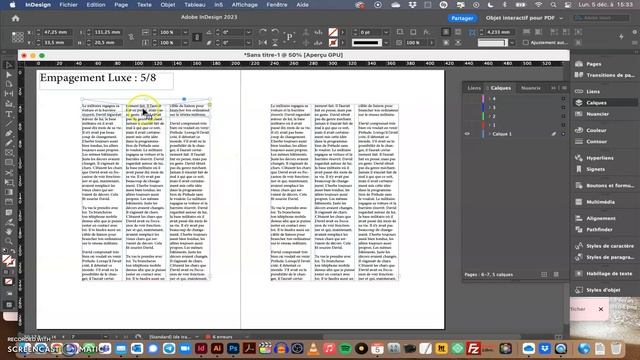Open the Transitions de page panel
The height and width of the screenshot is (360, 640).
tap(605, 75)
